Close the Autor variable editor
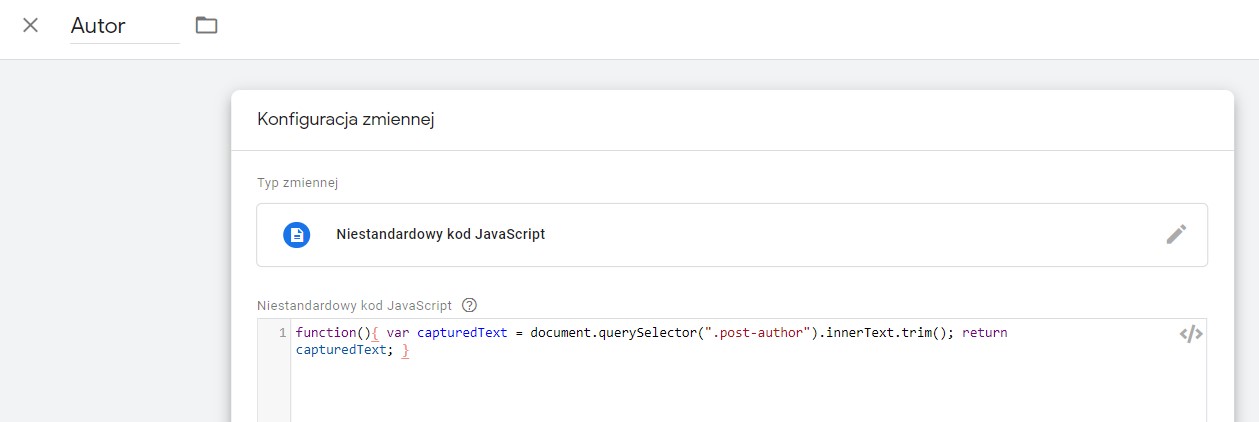1259x422 pixels. pos(31,25)
